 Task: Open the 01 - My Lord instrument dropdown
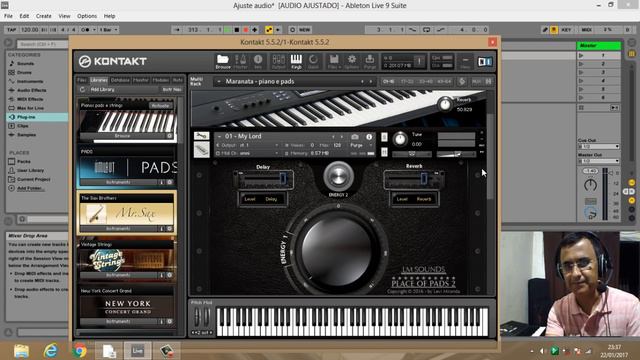[x=220, y=136]
